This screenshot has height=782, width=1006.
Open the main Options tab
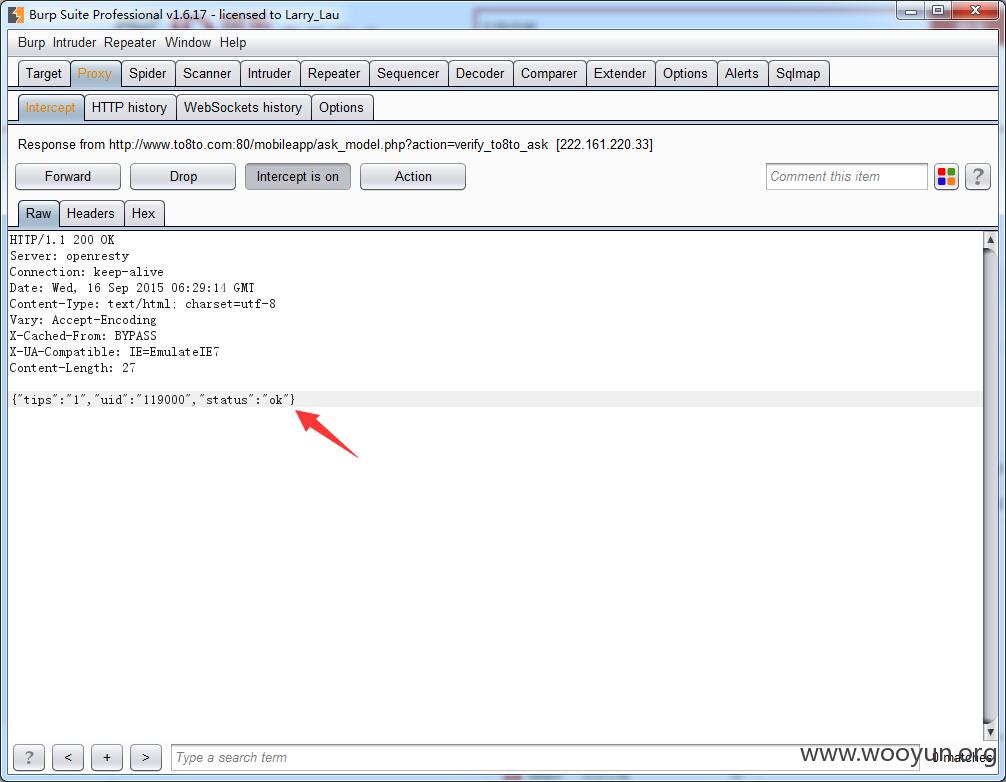[685, 74]
